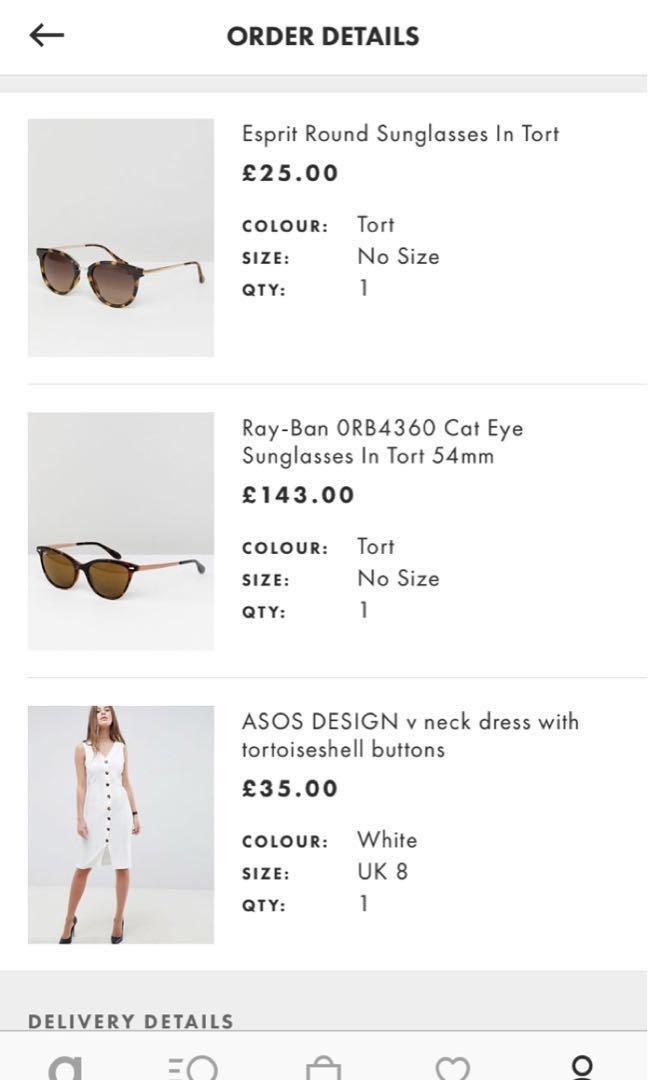The image size is (648, 1080).
Task: Tap the UK 8 size value
Action: pos(383,871)
